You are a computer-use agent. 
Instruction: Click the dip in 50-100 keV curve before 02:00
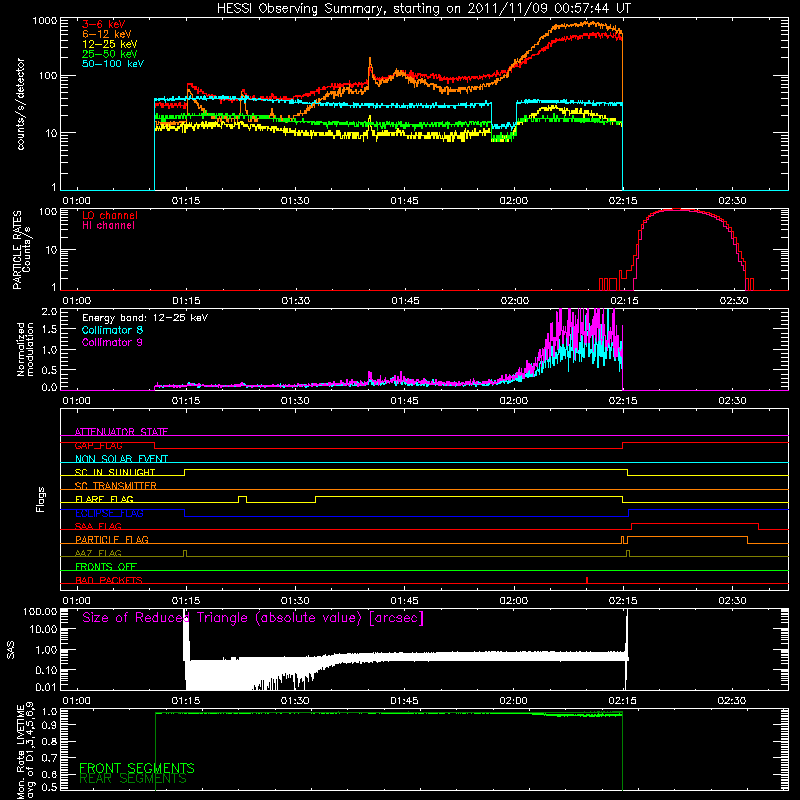click(504, 126)
